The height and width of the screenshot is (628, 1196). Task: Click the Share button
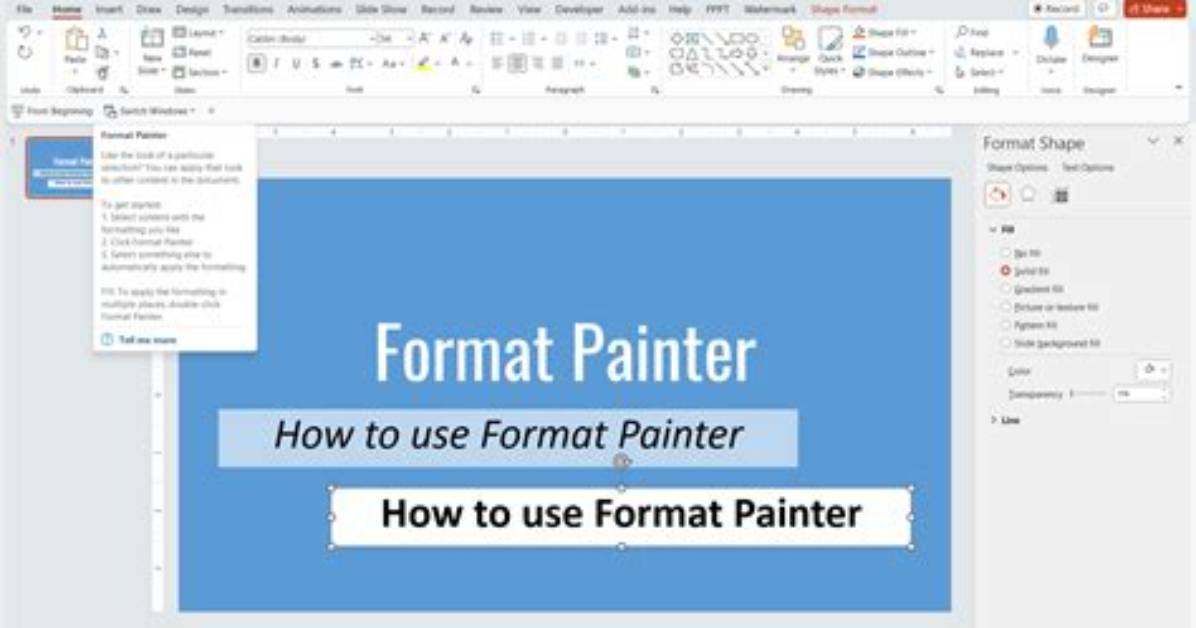click(1155, 8)
